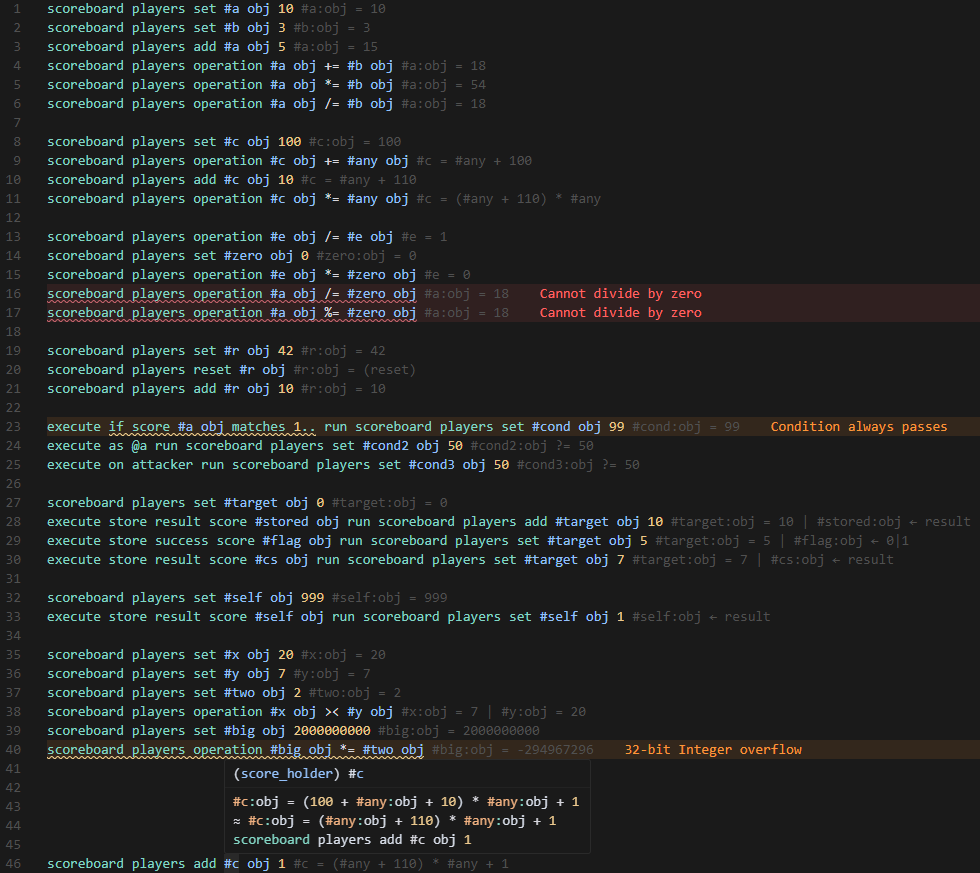Image resolution: width=980 pixels, height=873 pixels.
Task: Click #b in the line 2 command
Action: (x=231, y=27)
